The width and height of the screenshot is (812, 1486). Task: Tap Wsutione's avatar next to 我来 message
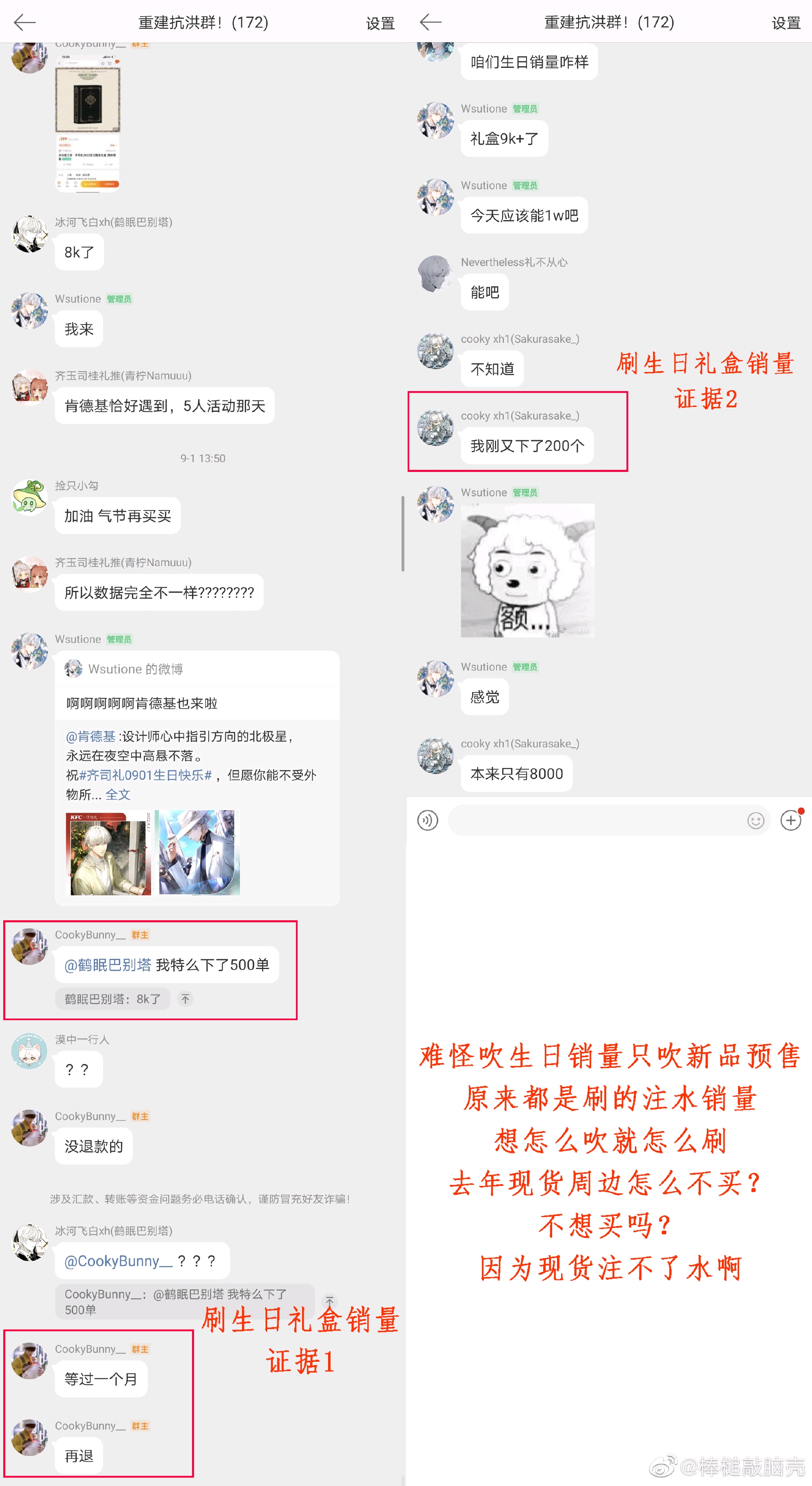pos(29,311)
